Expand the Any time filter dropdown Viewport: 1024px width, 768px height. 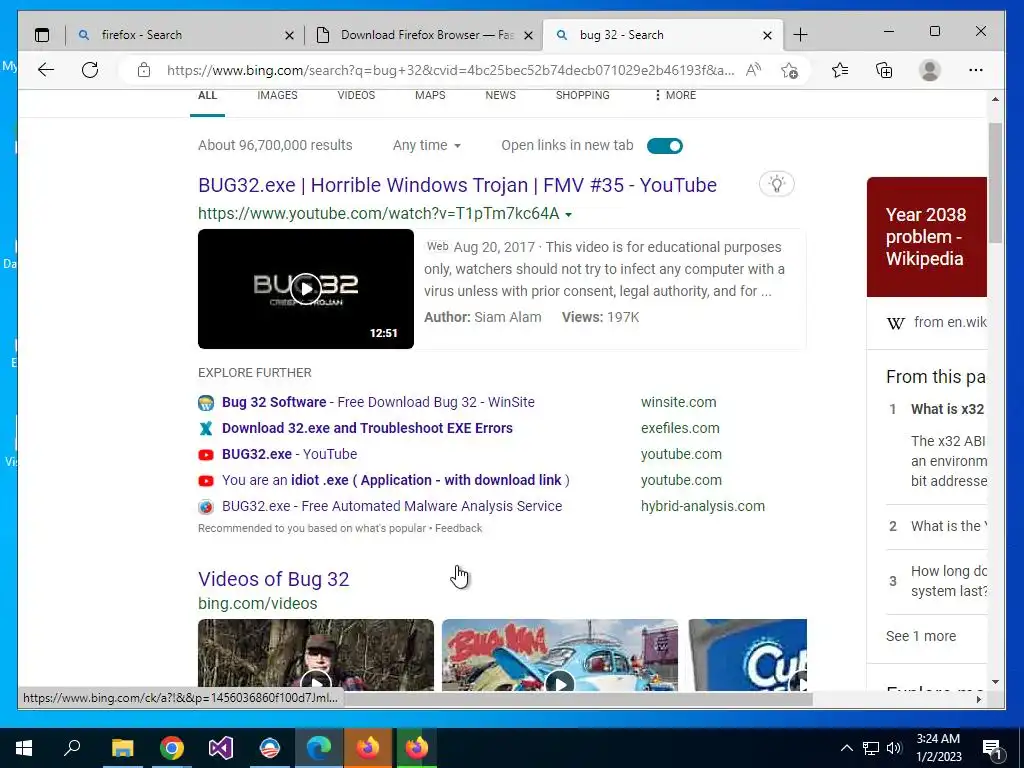426,146
